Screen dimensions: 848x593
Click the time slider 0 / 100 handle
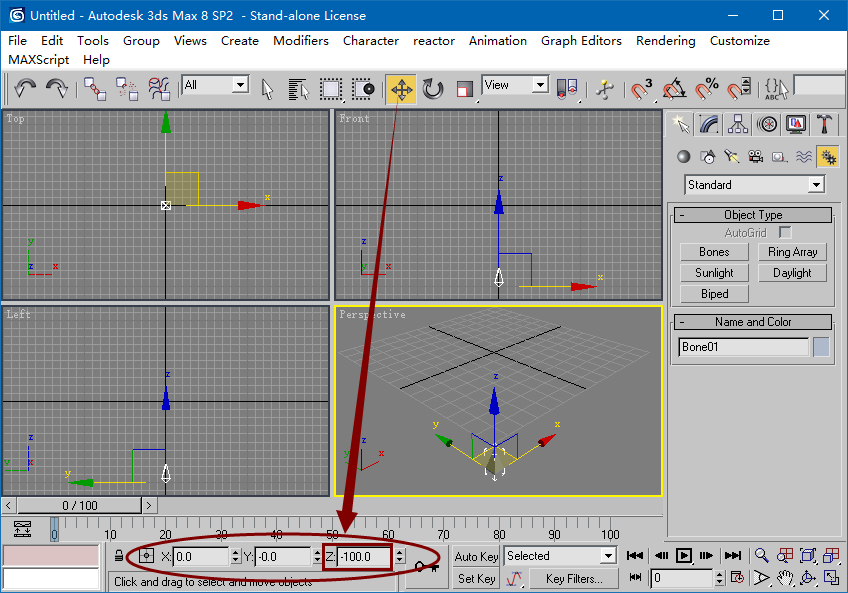coord(80,505)
